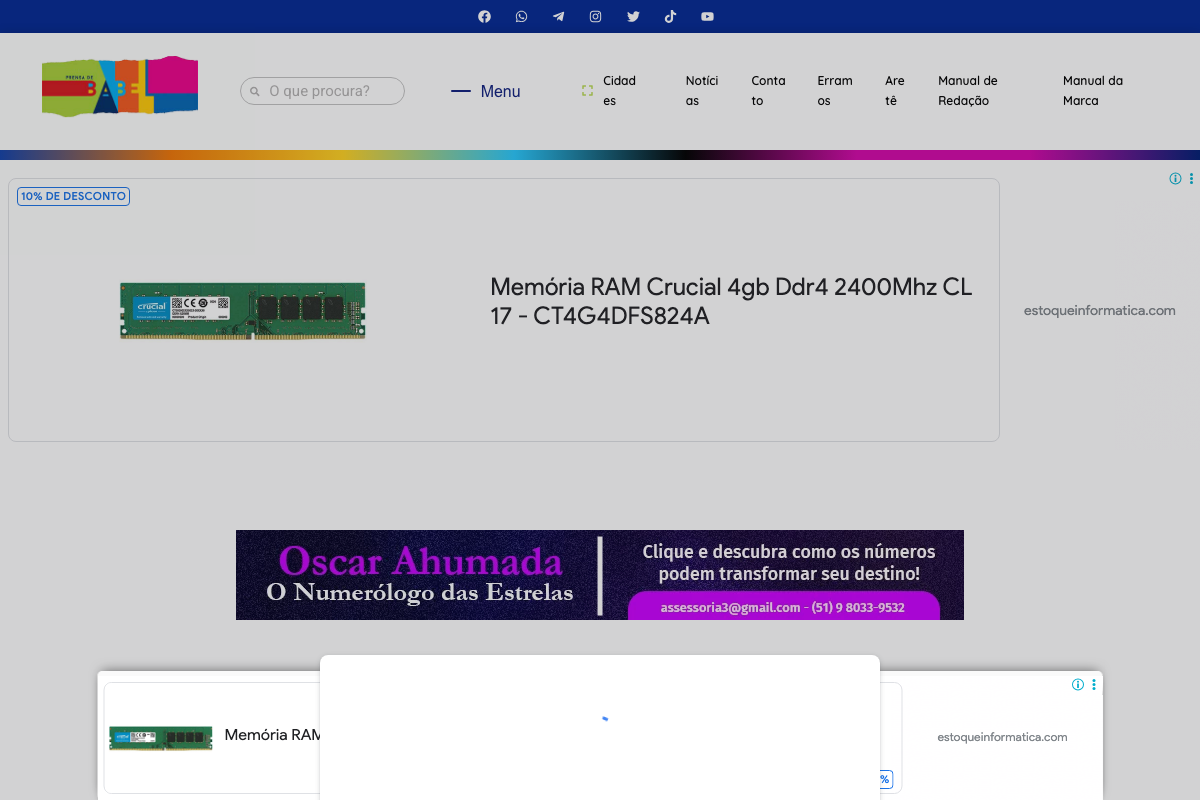Select Manual de Redação in navigation

967,90
